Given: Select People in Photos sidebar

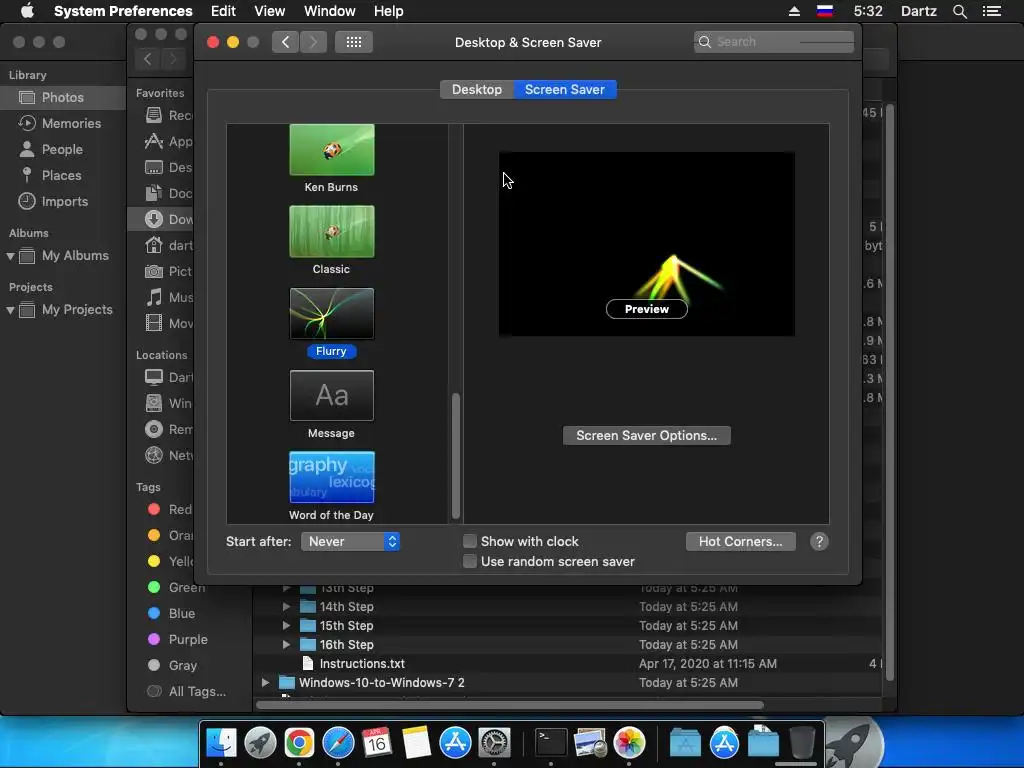Looking at the screenshot, I should (x=62, y=150).
